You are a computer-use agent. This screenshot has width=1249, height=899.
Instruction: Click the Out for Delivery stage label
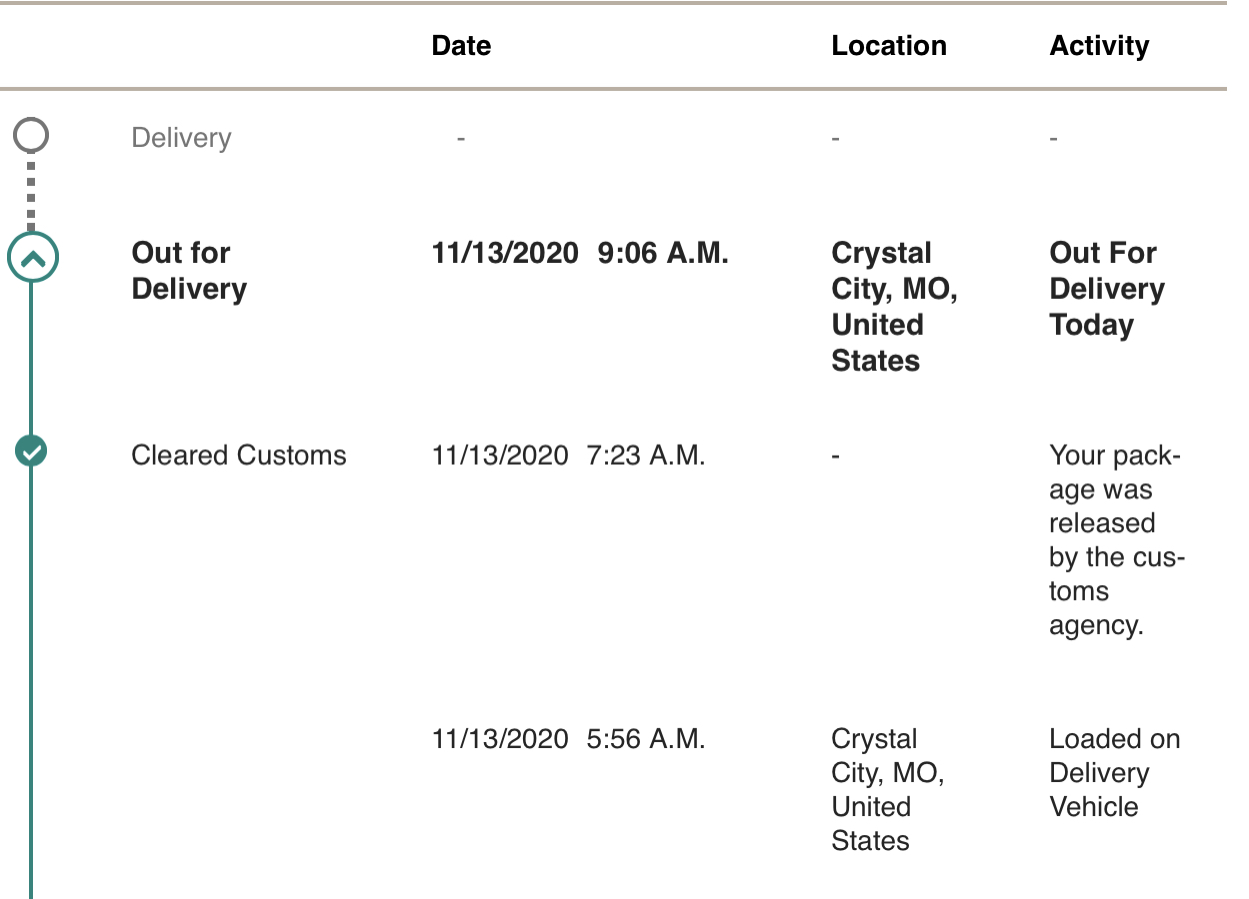[189, 271]
